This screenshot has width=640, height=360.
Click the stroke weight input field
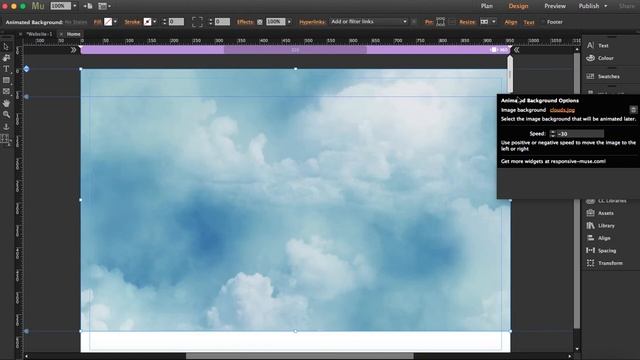[x=176, y=22]
